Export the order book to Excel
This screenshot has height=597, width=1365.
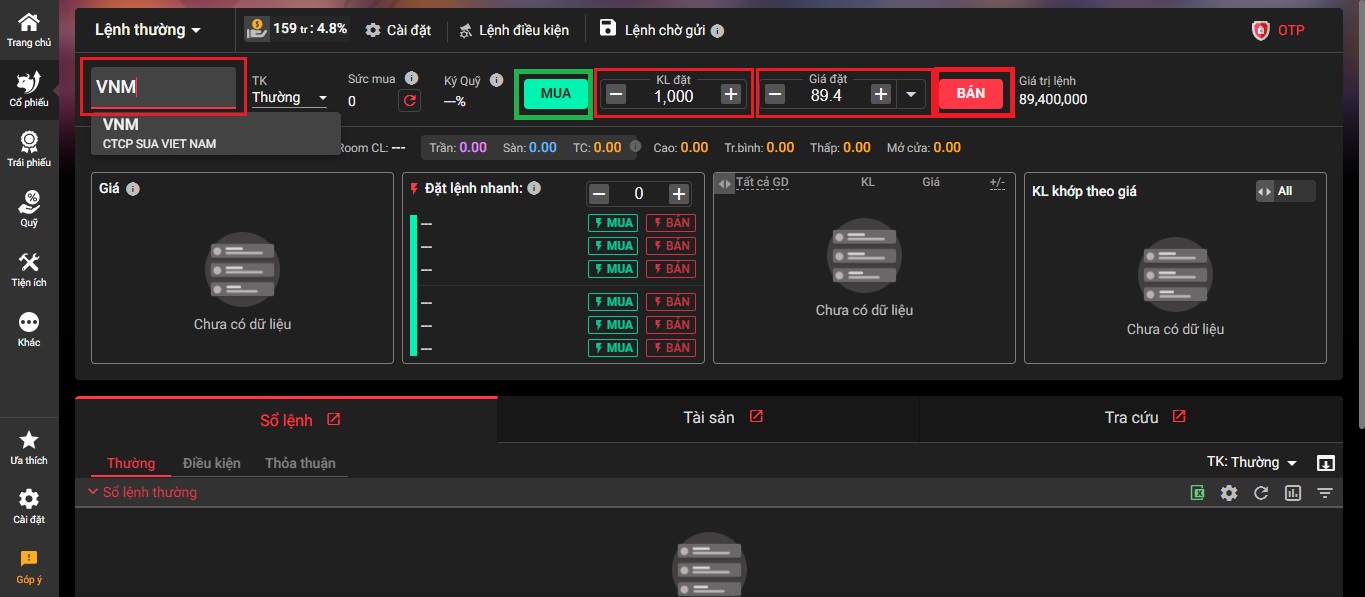click(x=1197, y=493)
